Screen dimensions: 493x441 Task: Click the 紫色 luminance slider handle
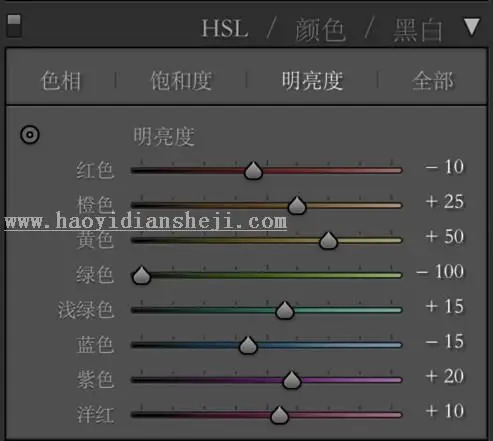pyautogui.click(x=292, y=380)
